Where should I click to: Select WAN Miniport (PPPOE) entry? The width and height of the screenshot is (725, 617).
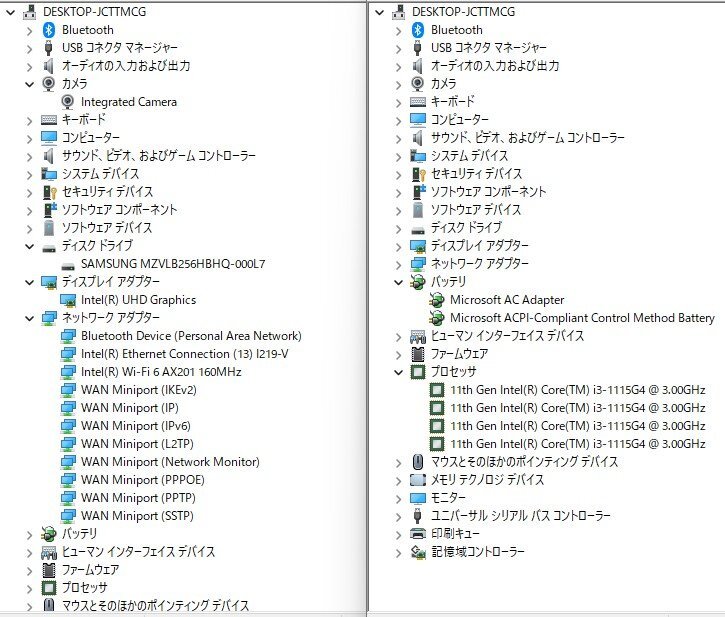tap(142, 480)
